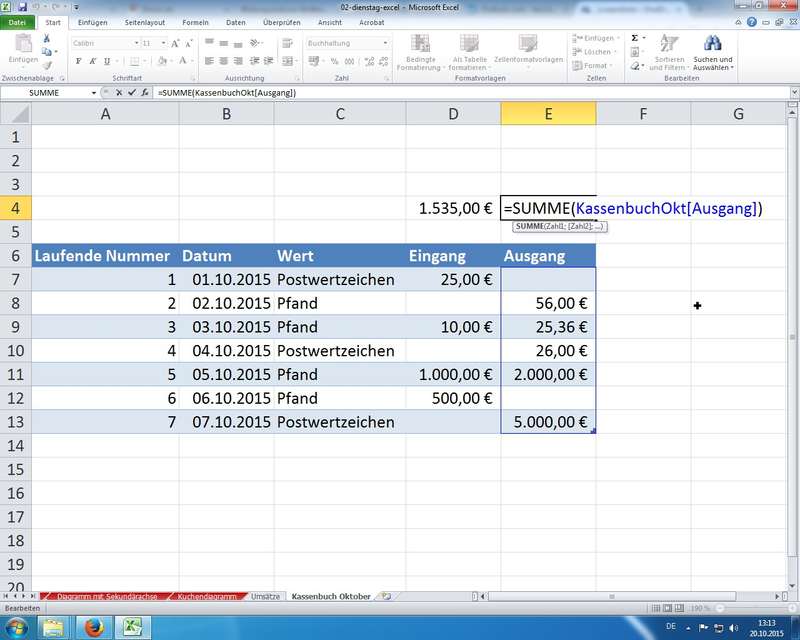The image size is (800, 640).
Task: Click Als Tabelle formatieren button
Action: [468, 52]
